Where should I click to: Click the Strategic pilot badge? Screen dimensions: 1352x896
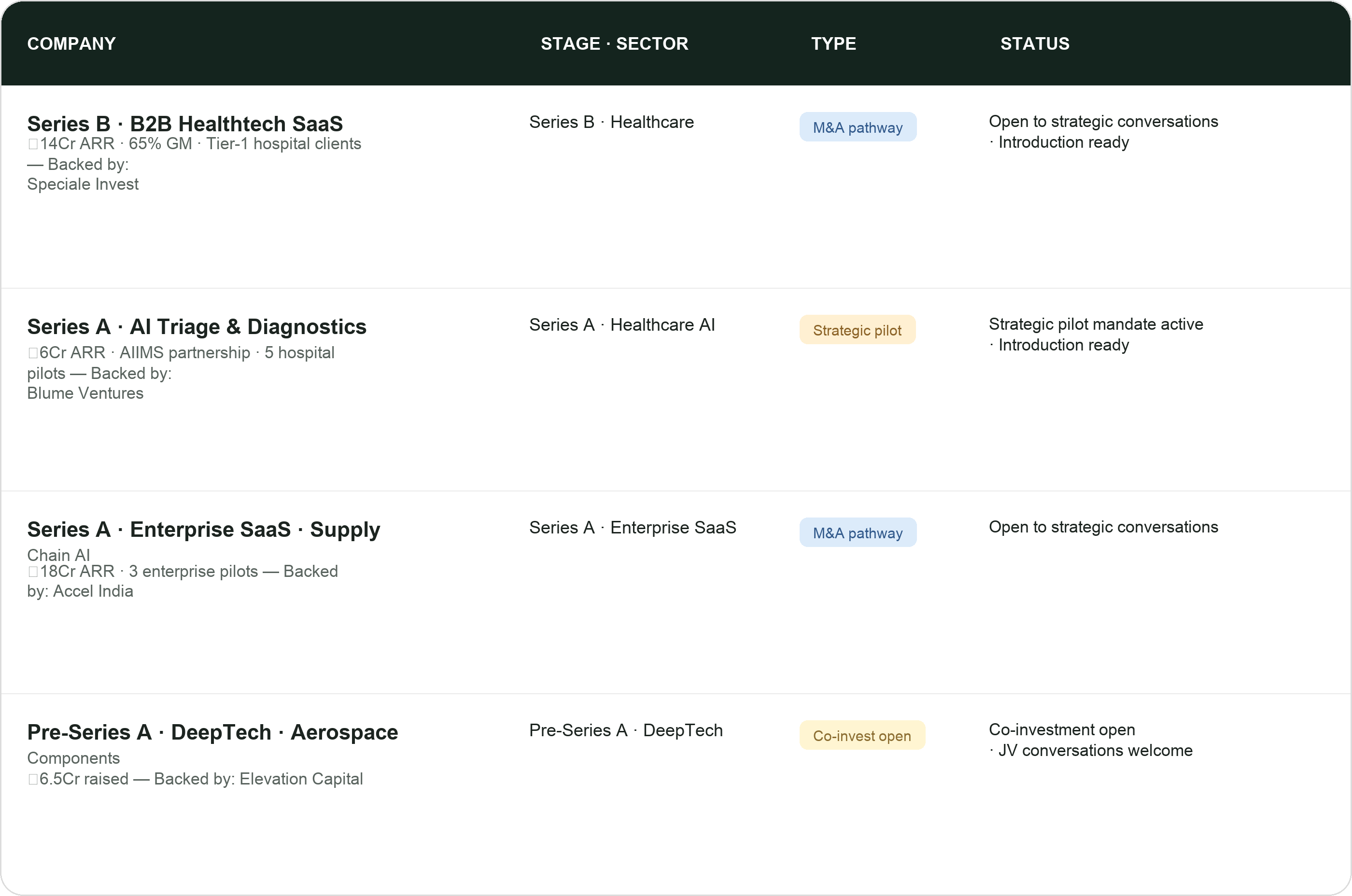click(x=857, y=330)
